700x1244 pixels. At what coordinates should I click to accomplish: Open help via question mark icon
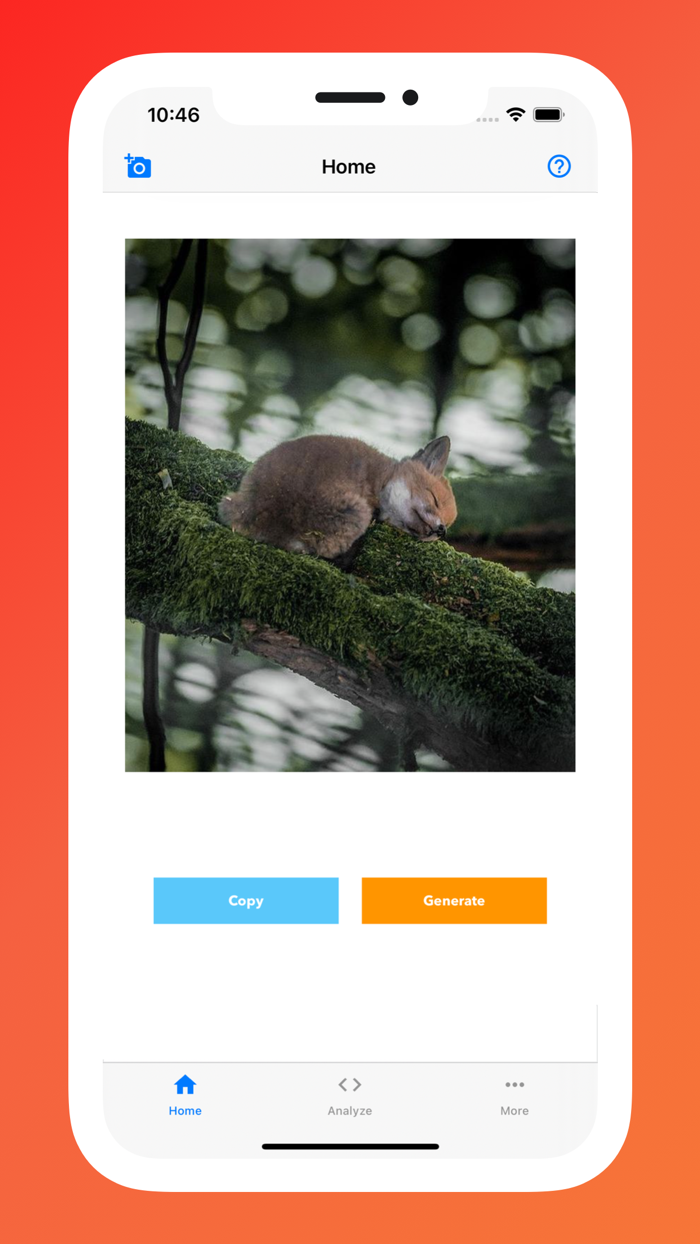pyautogui.click(x=559, y=166)
